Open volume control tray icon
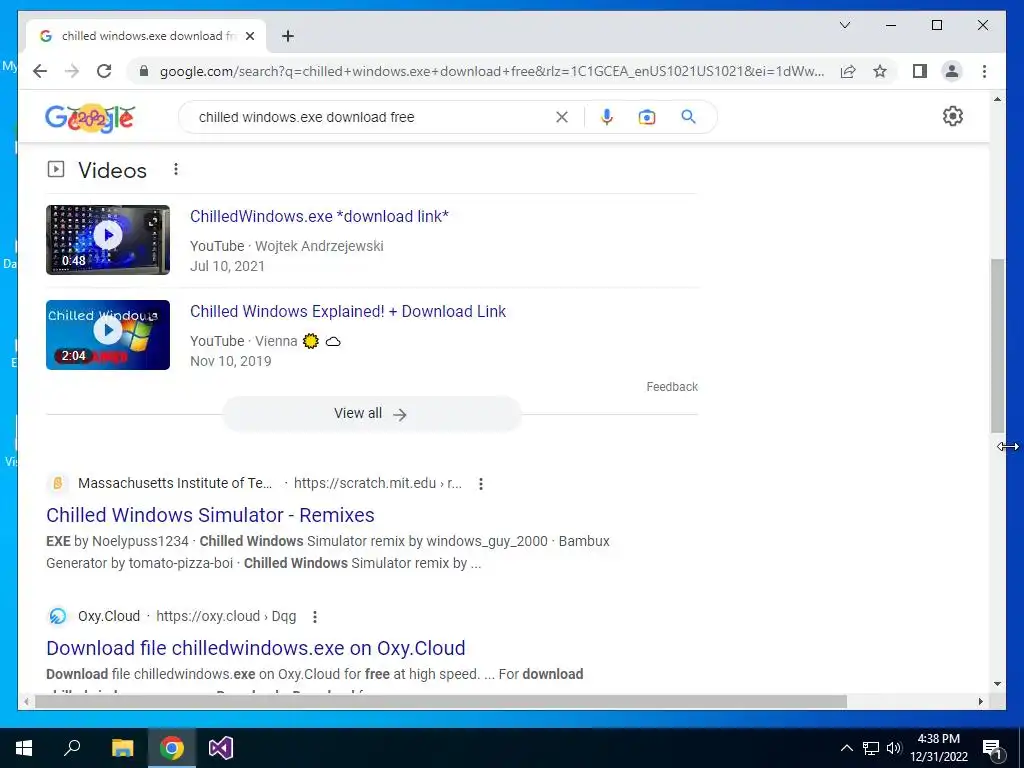Viewport: 1024px width, 768px height. (894, 748)
